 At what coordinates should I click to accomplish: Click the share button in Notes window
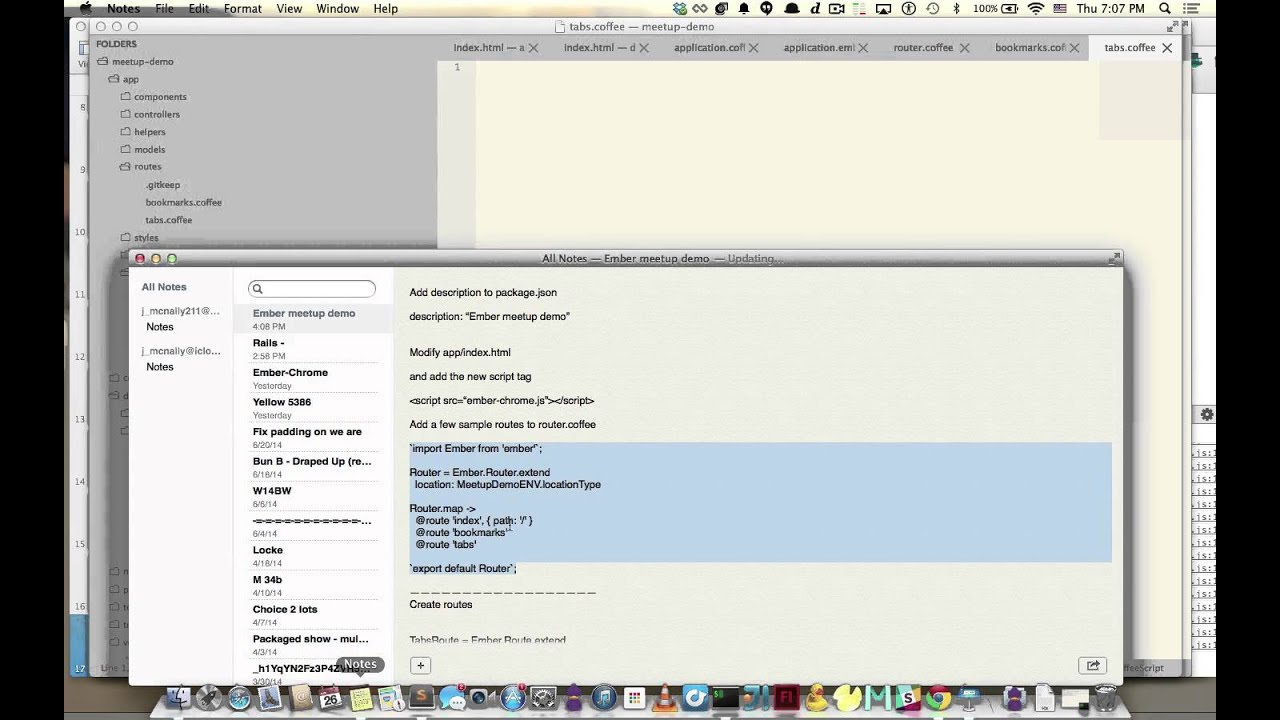pyautogui.click(x=1092, y=665)
